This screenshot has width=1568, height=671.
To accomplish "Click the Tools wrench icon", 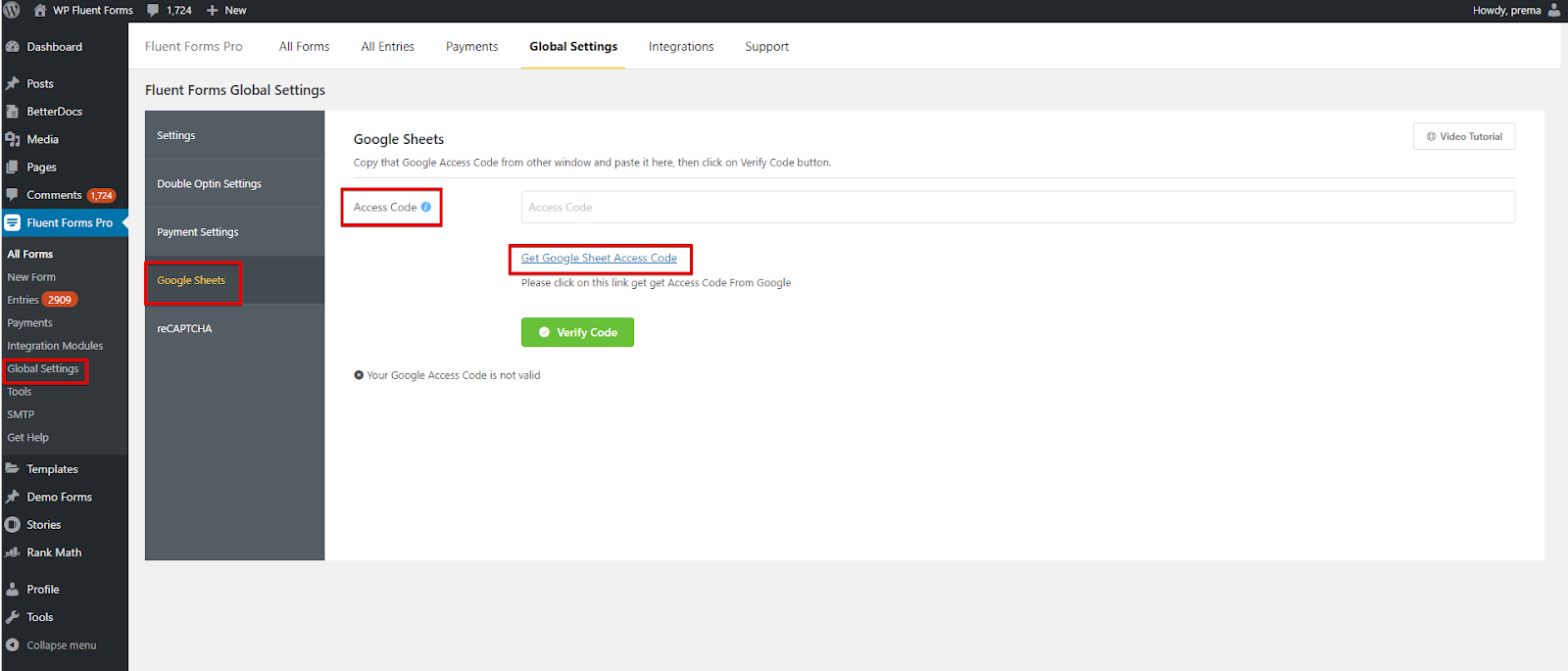I will [x=13, y=617].
